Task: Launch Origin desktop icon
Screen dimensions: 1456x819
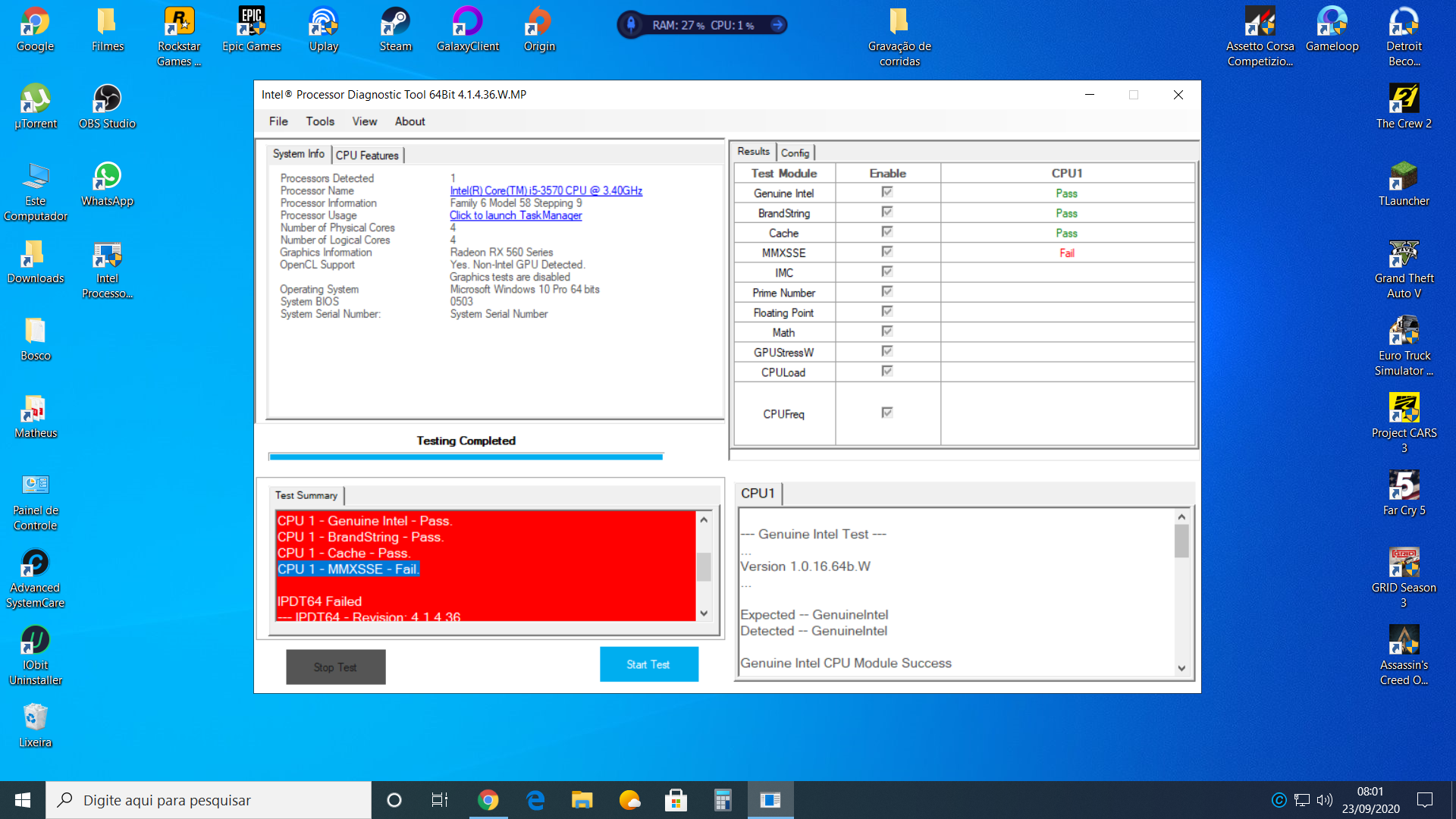Action: tap(539, 30)
